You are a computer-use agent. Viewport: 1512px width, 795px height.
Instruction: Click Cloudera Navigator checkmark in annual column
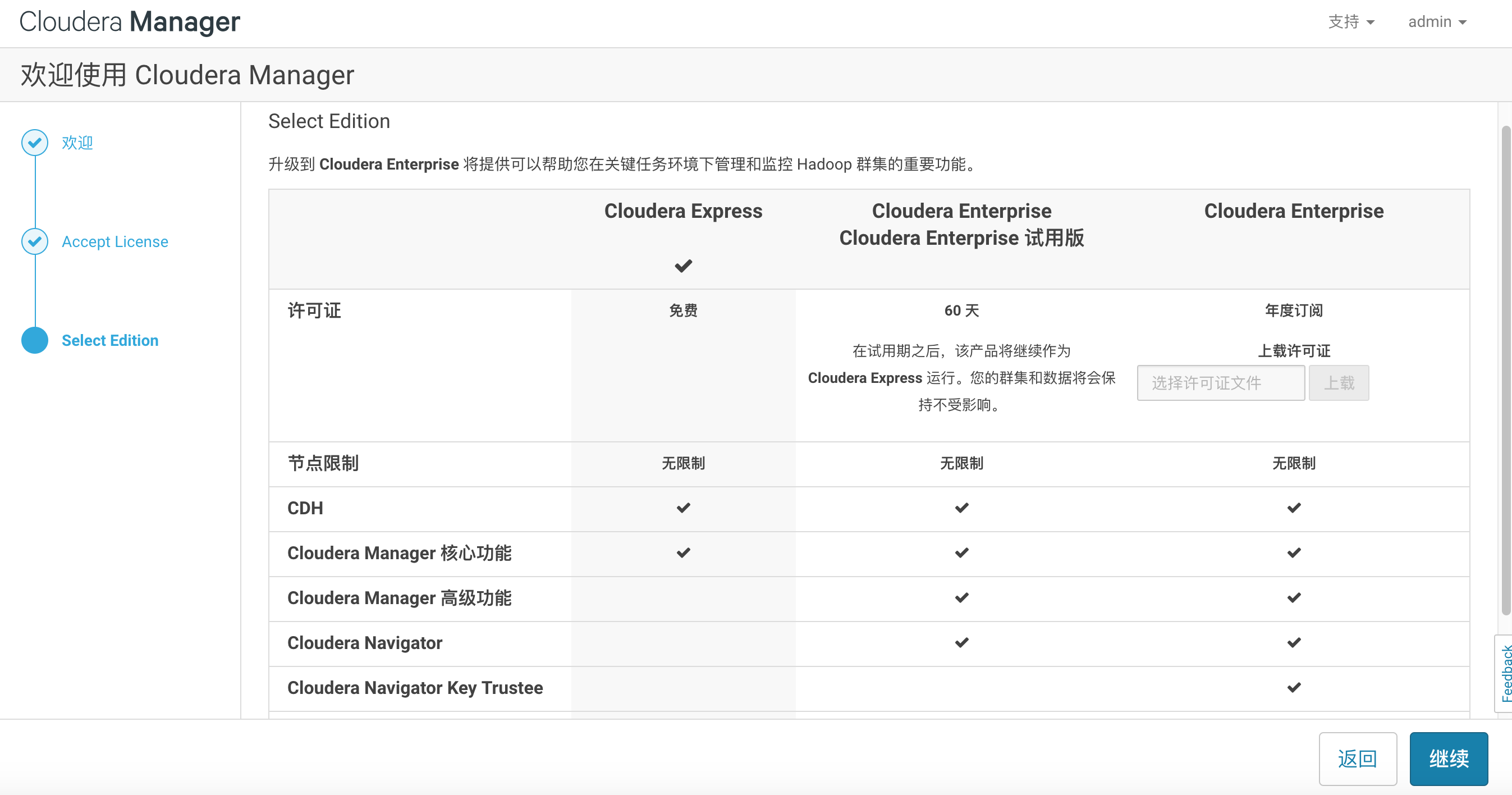pos(1294,642)
